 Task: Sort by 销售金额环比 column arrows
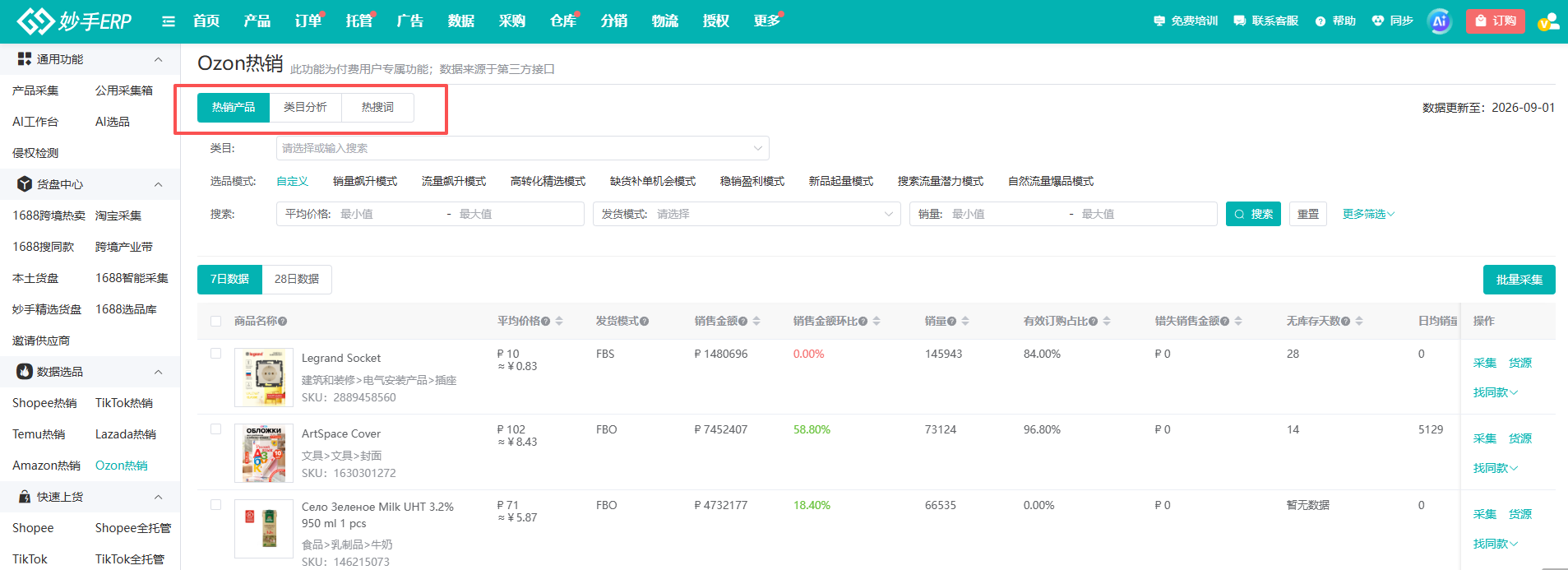877,321
